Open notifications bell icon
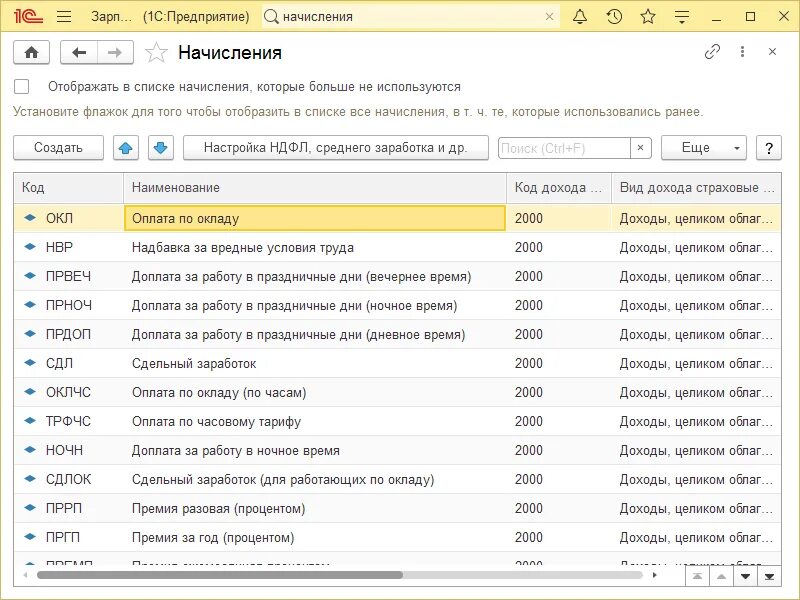Screen dimensions: 800x600 pos(580,16)
